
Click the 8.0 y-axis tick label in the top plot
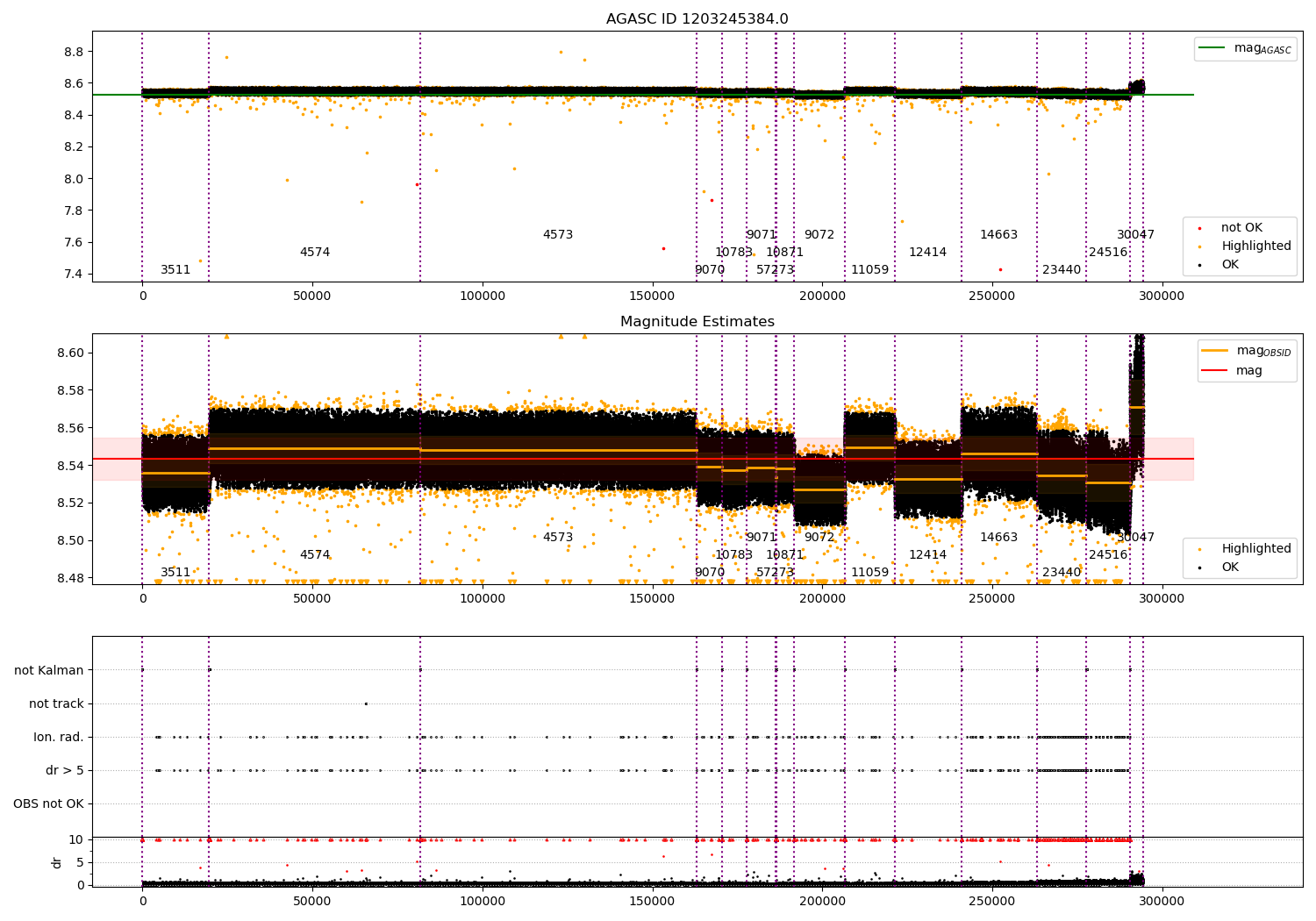point(74,179)
